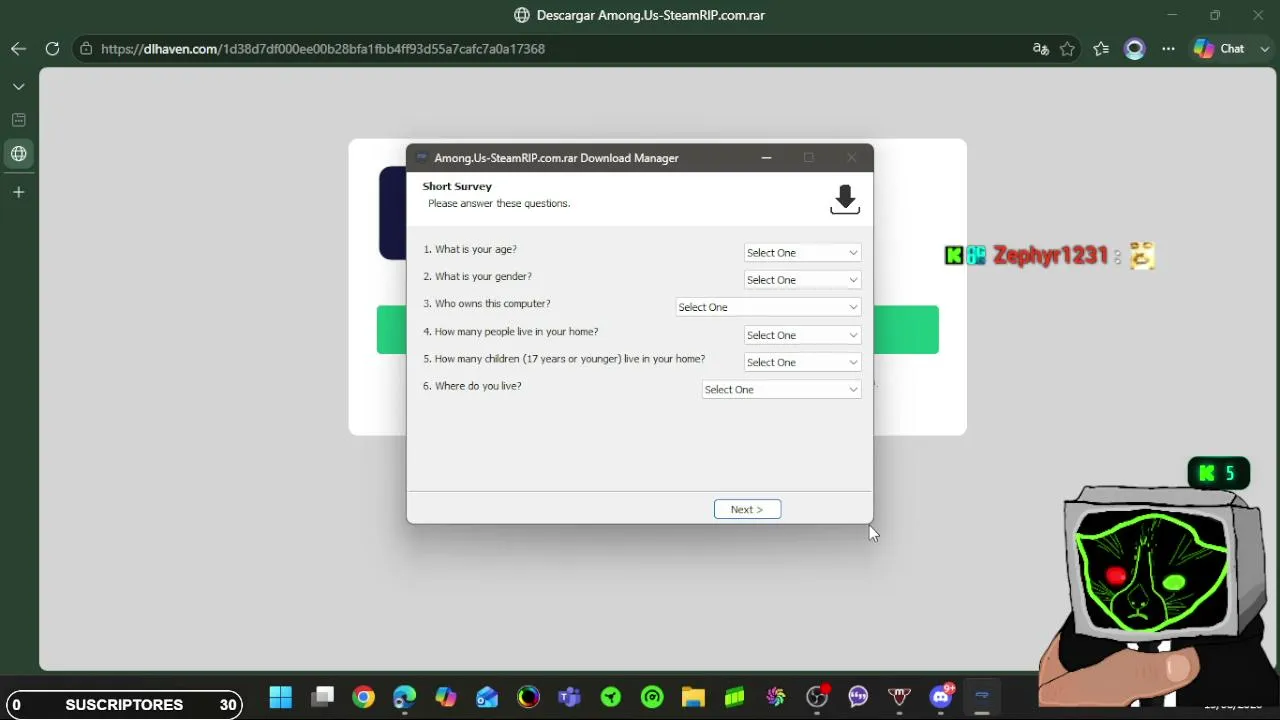Open the purple chat bubble app in taskbar

click(x=858, y=697)
